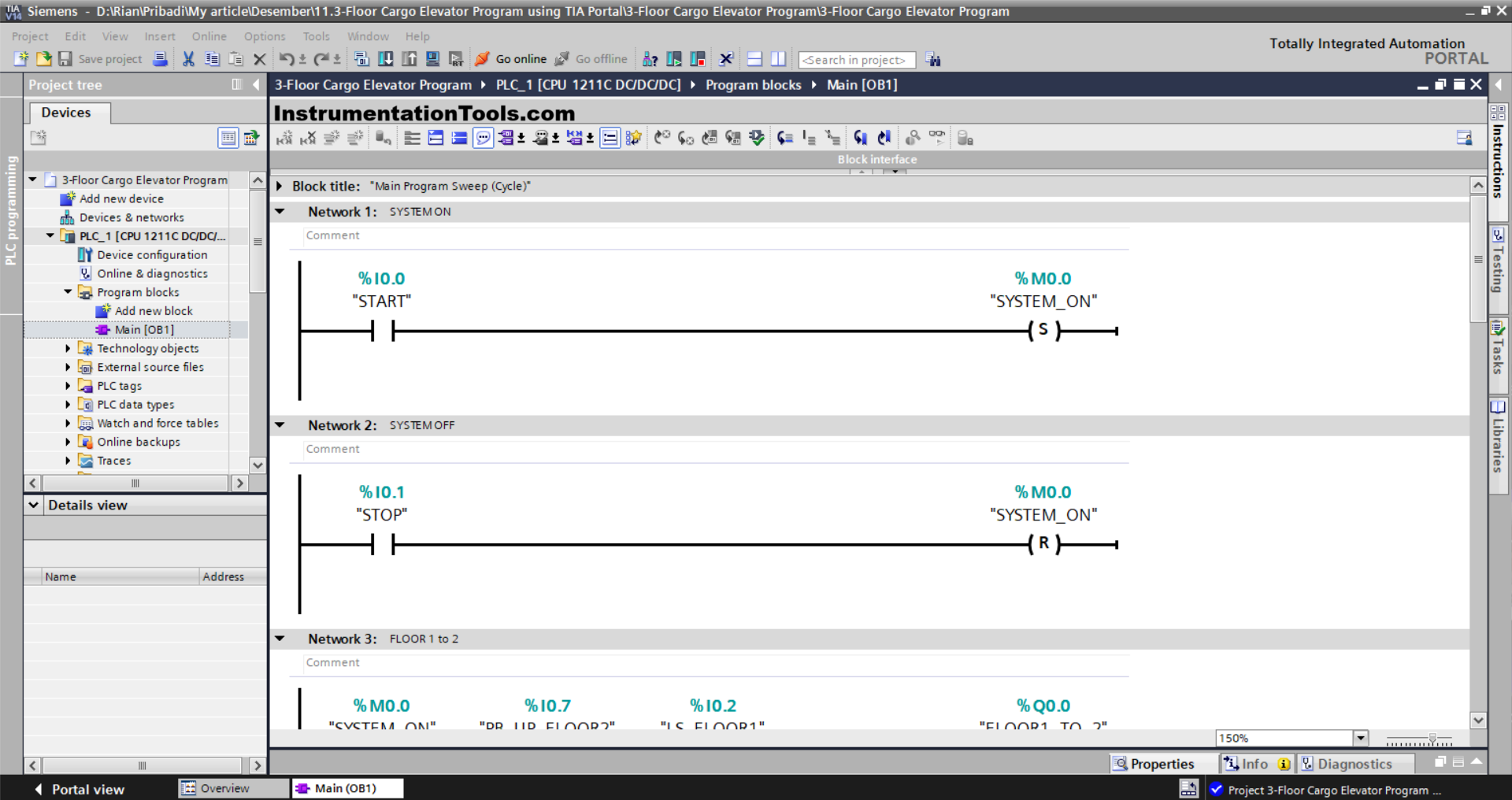Click the Open project folder icon

[43, 59]
